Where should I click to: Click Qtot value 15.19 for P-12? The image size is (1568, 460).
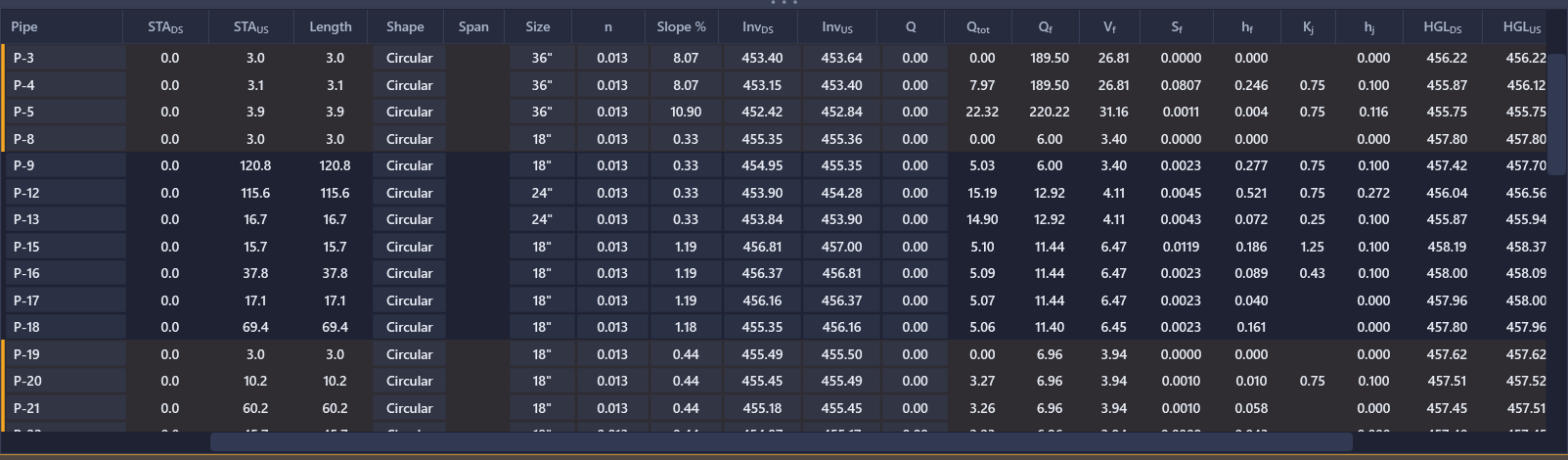pos(982,193)
